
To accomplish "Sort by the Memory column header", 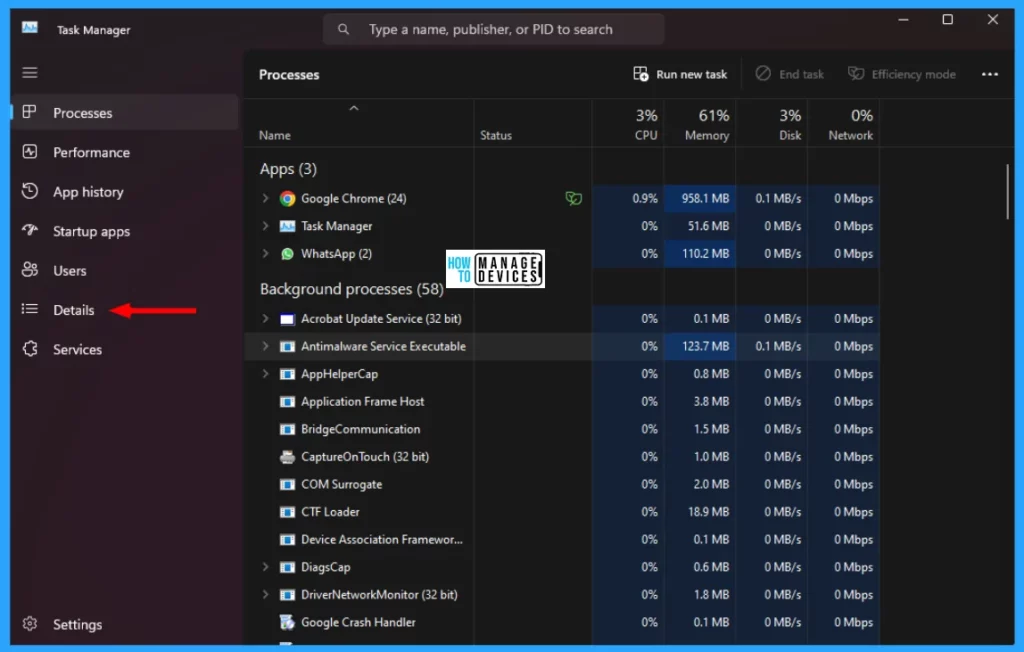I will (700, 124).
